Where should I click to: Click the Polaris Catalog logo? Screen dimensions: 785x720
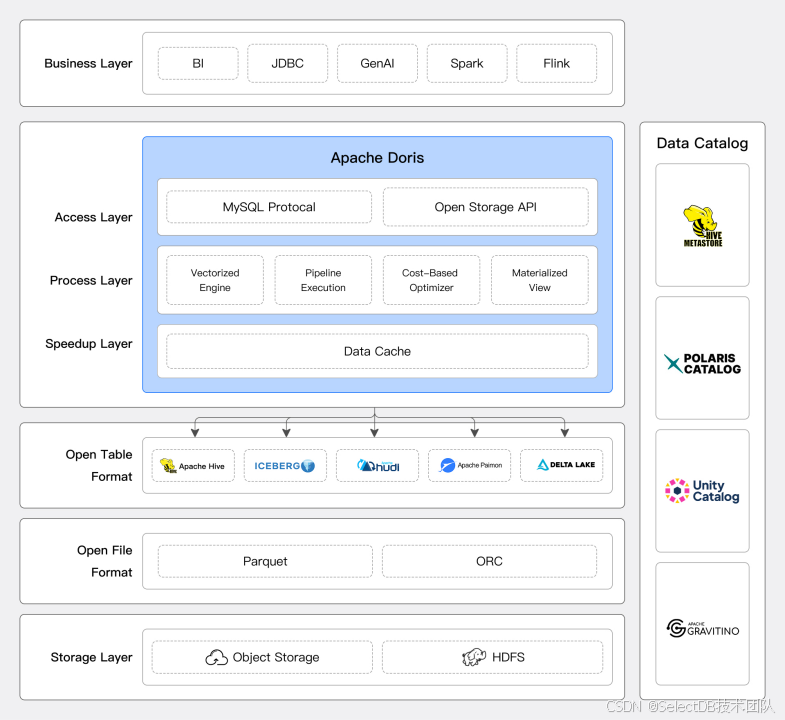pos(702,364)
